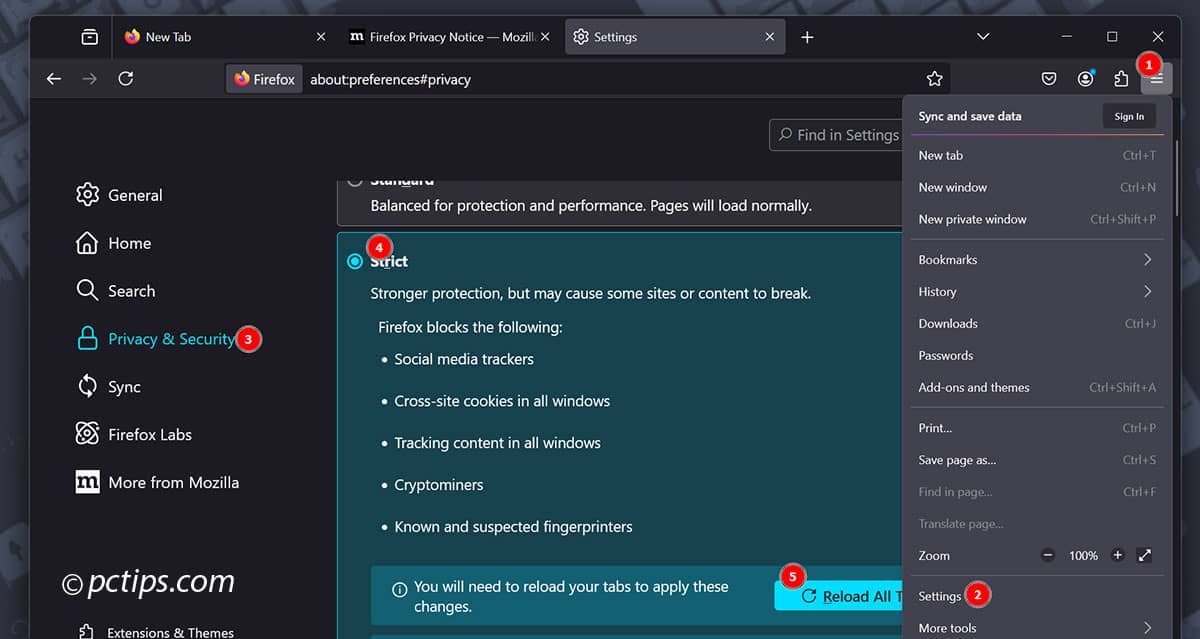Bookmark this page with the star

[935, 79]
